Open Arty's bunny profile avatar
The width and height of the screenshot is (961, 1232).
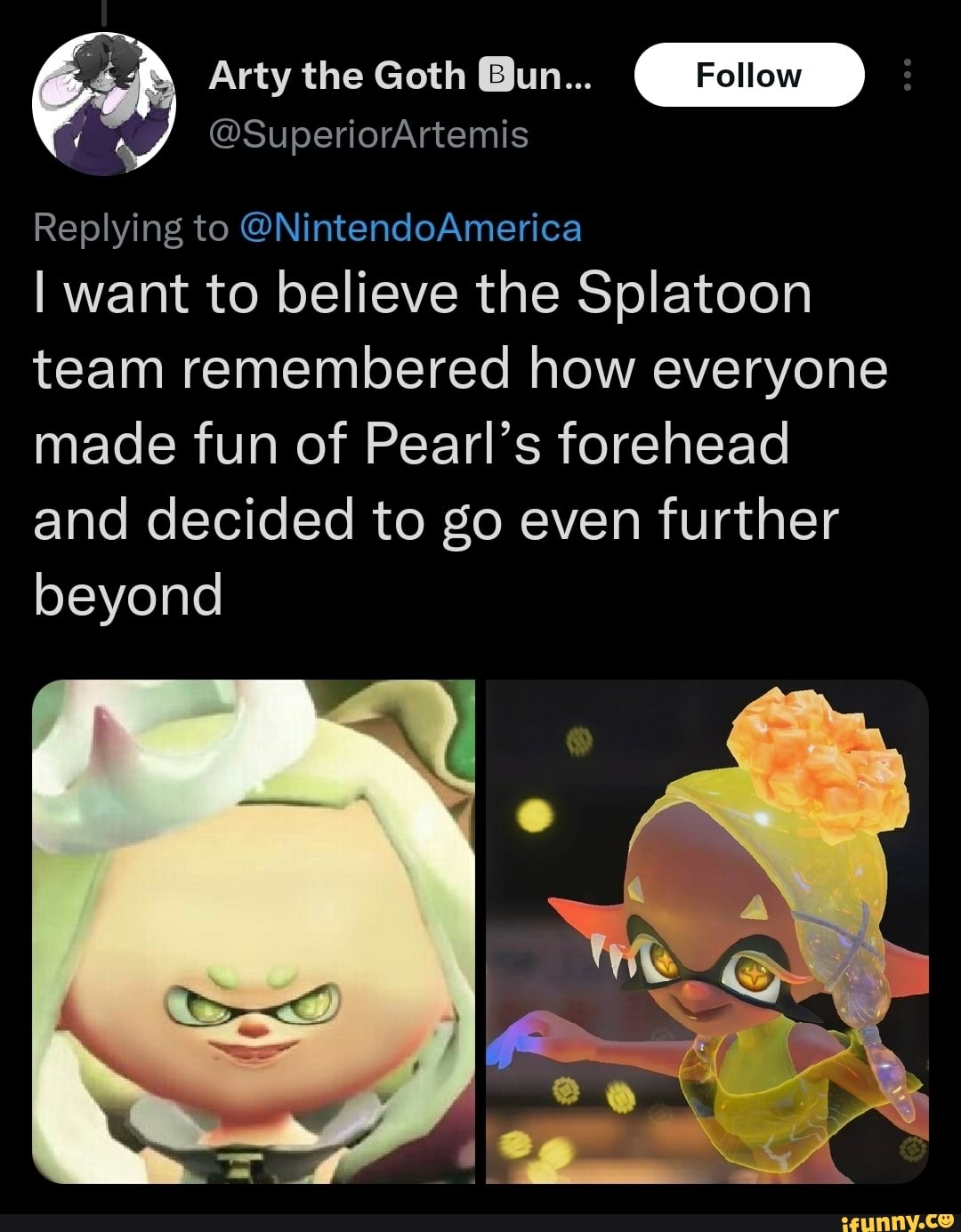coord(104,104)
